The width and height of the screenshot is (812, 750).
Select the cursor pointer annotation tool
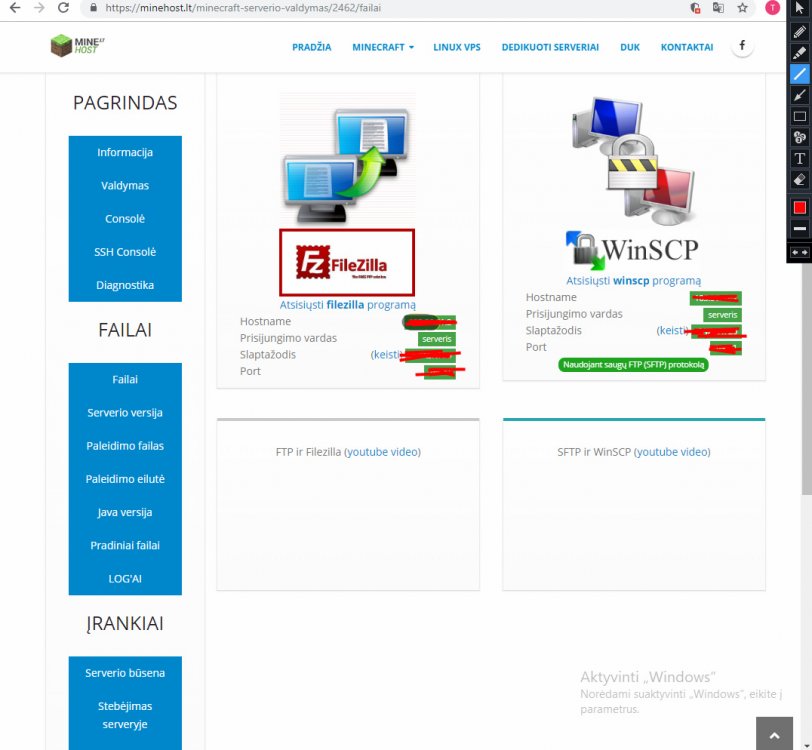[800, 8]
